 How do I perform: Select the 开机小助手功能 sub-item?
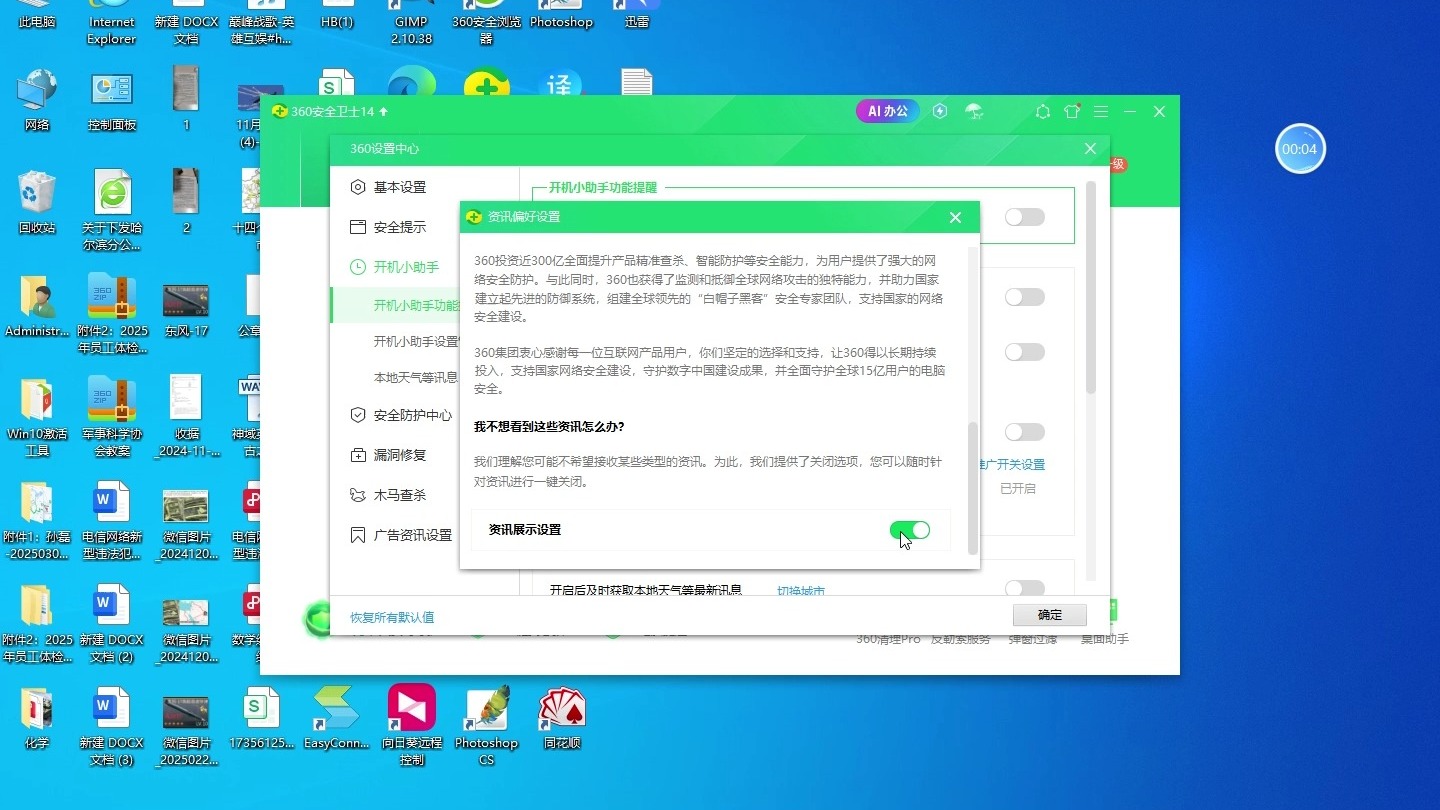417,305
